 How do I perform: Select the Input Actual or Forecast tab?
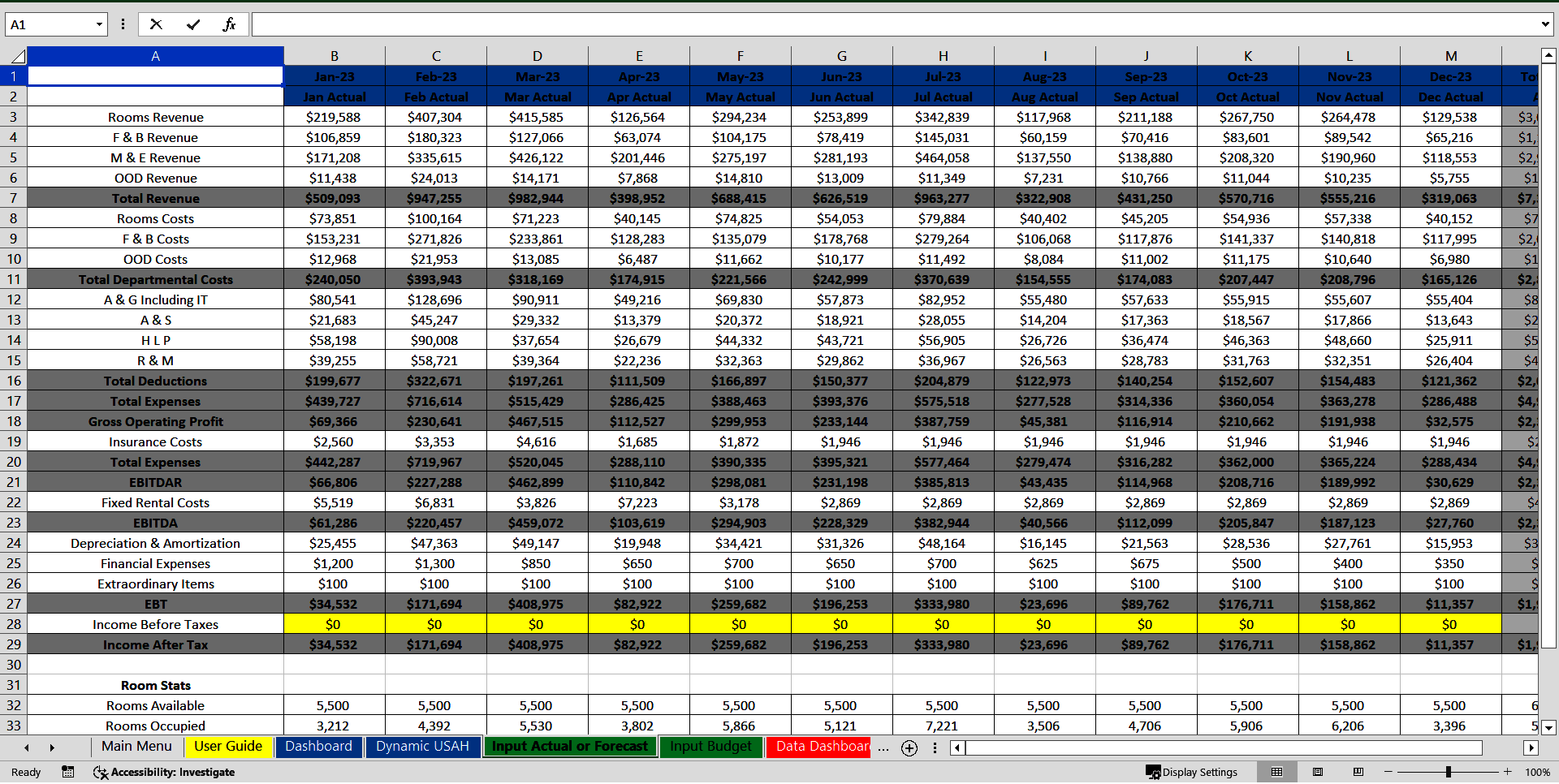click(x=570, y=747)
